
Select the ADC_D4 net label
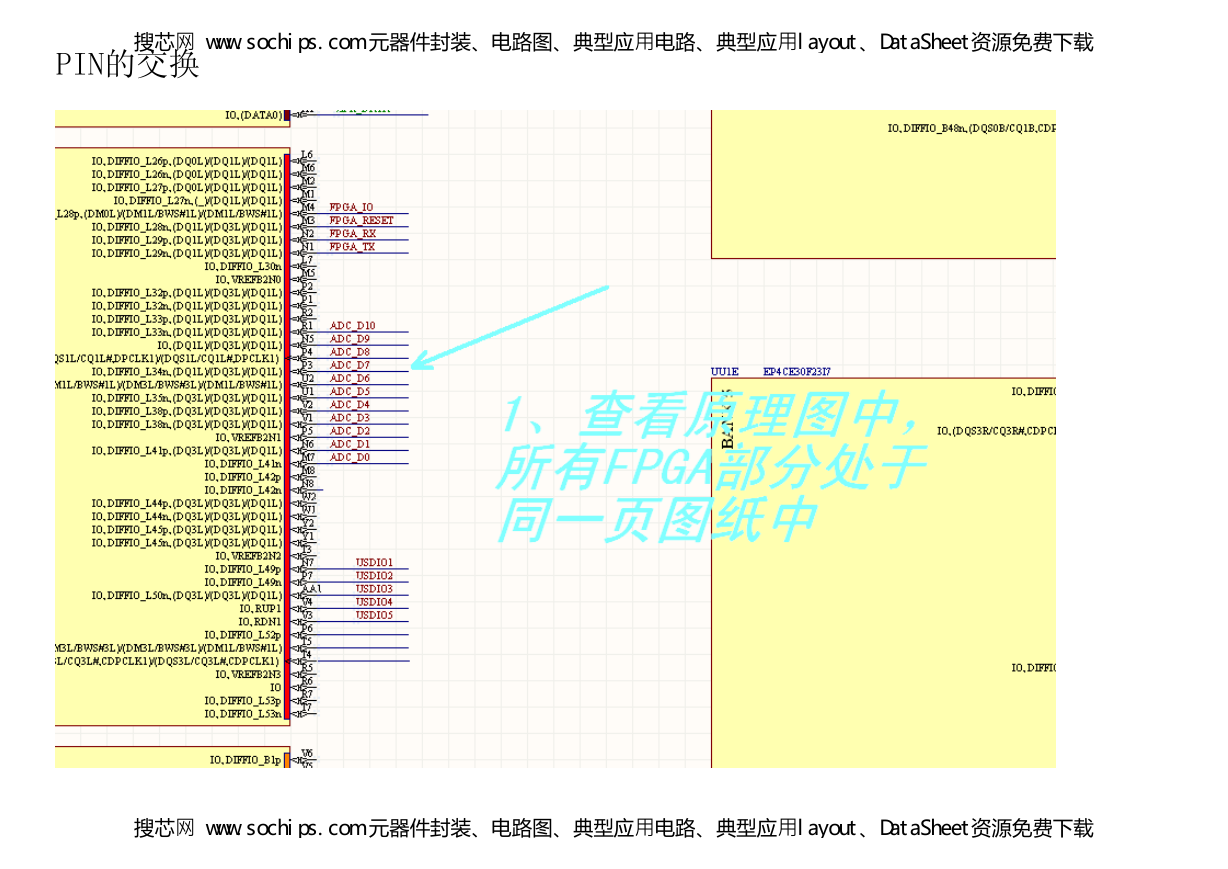click(x=350, y=404)
